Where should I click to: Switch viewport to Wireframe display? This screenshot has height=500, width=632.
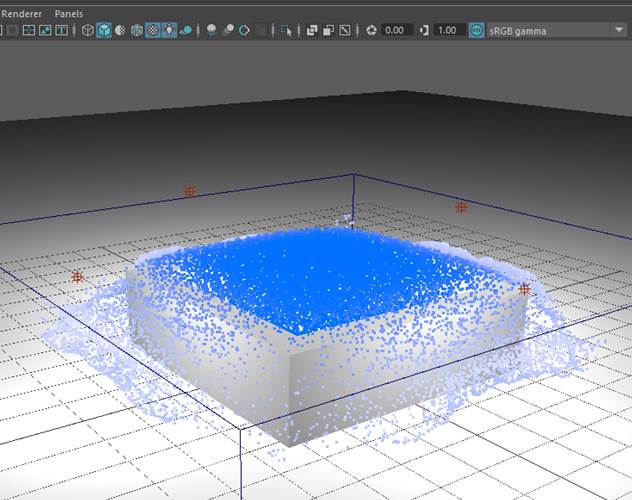(x=87, y=30)
